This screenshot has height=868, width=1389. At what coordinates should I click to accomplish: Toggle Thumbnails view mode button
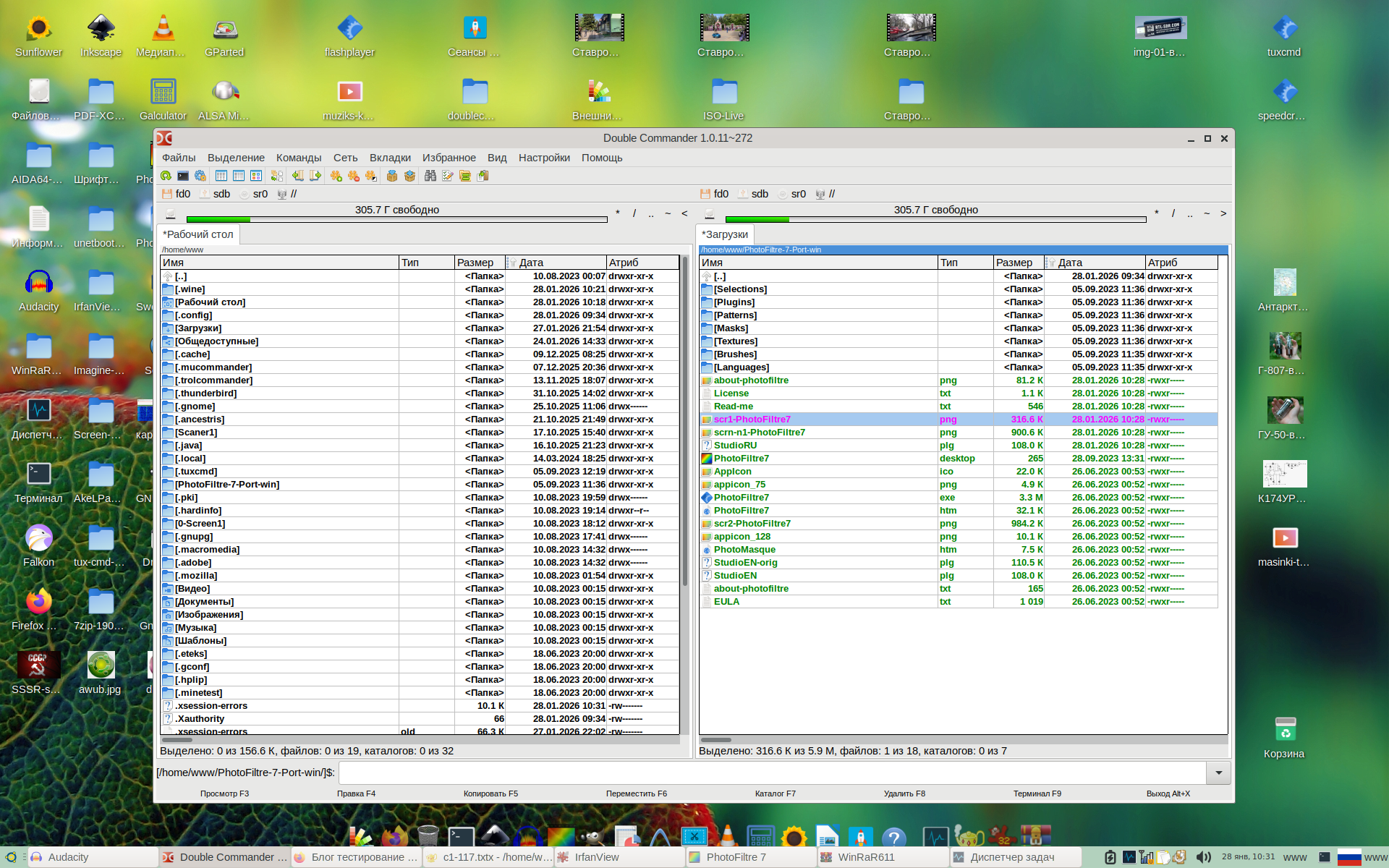256,176
